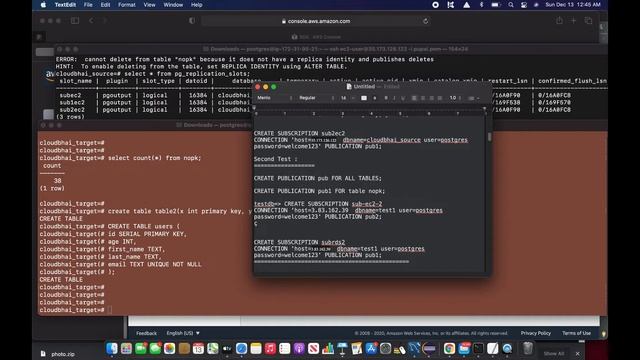The width and height of the screenshot is (640, 360).
Task: Open the TextEdit application menu
Action: pos(65,5)
